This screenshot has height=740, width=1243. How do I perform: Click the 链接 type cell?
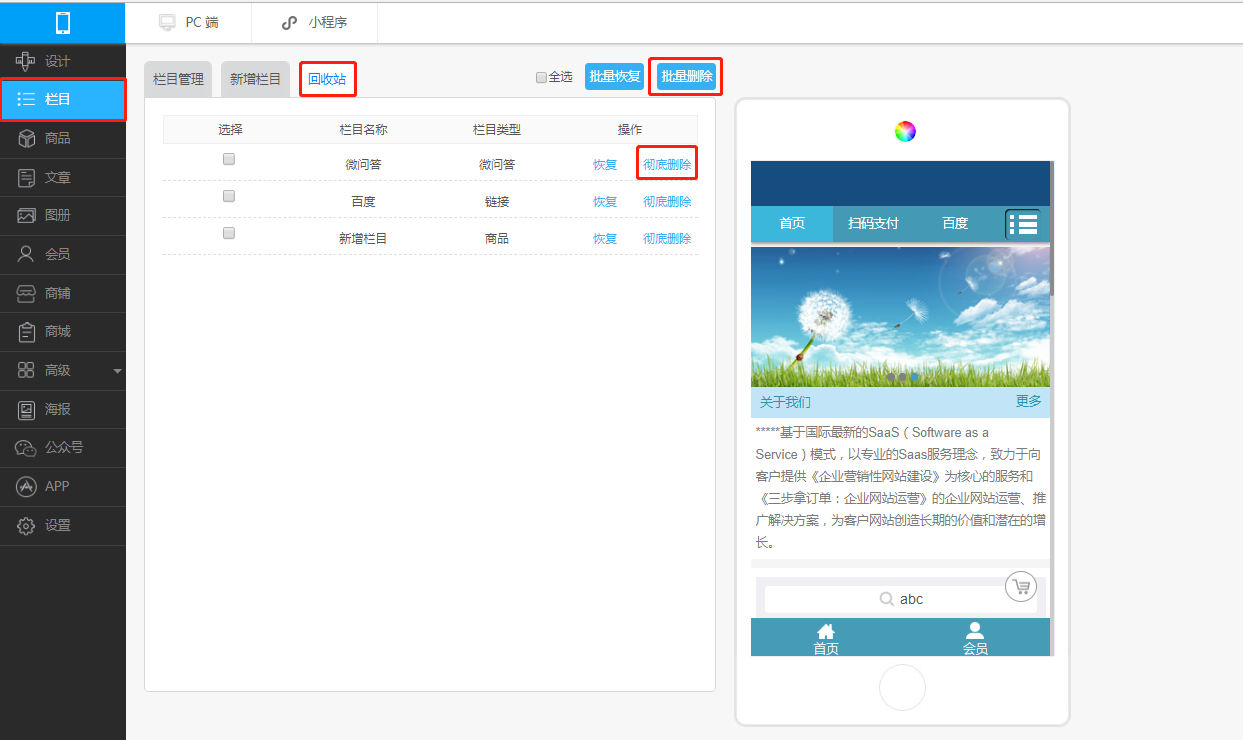[497, 201]
